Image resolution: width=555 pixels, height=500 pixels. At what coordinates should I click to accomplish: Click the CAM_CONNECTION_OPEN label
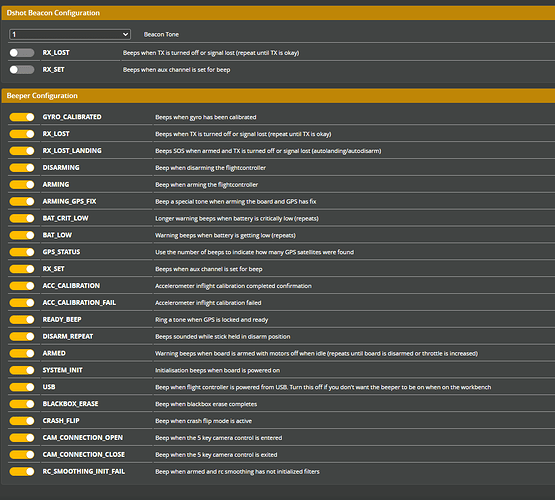point(82,438)
